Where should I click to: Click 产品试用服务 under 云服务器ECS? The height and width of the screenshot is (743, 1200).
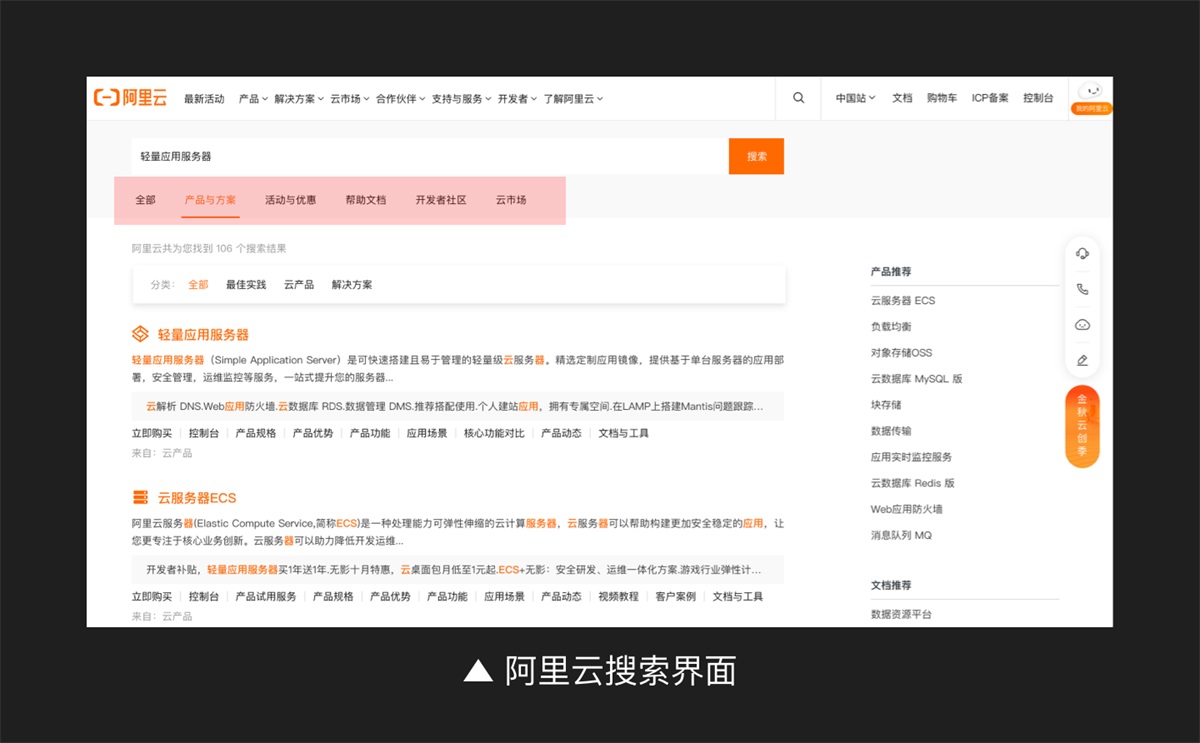coord(266,596)
